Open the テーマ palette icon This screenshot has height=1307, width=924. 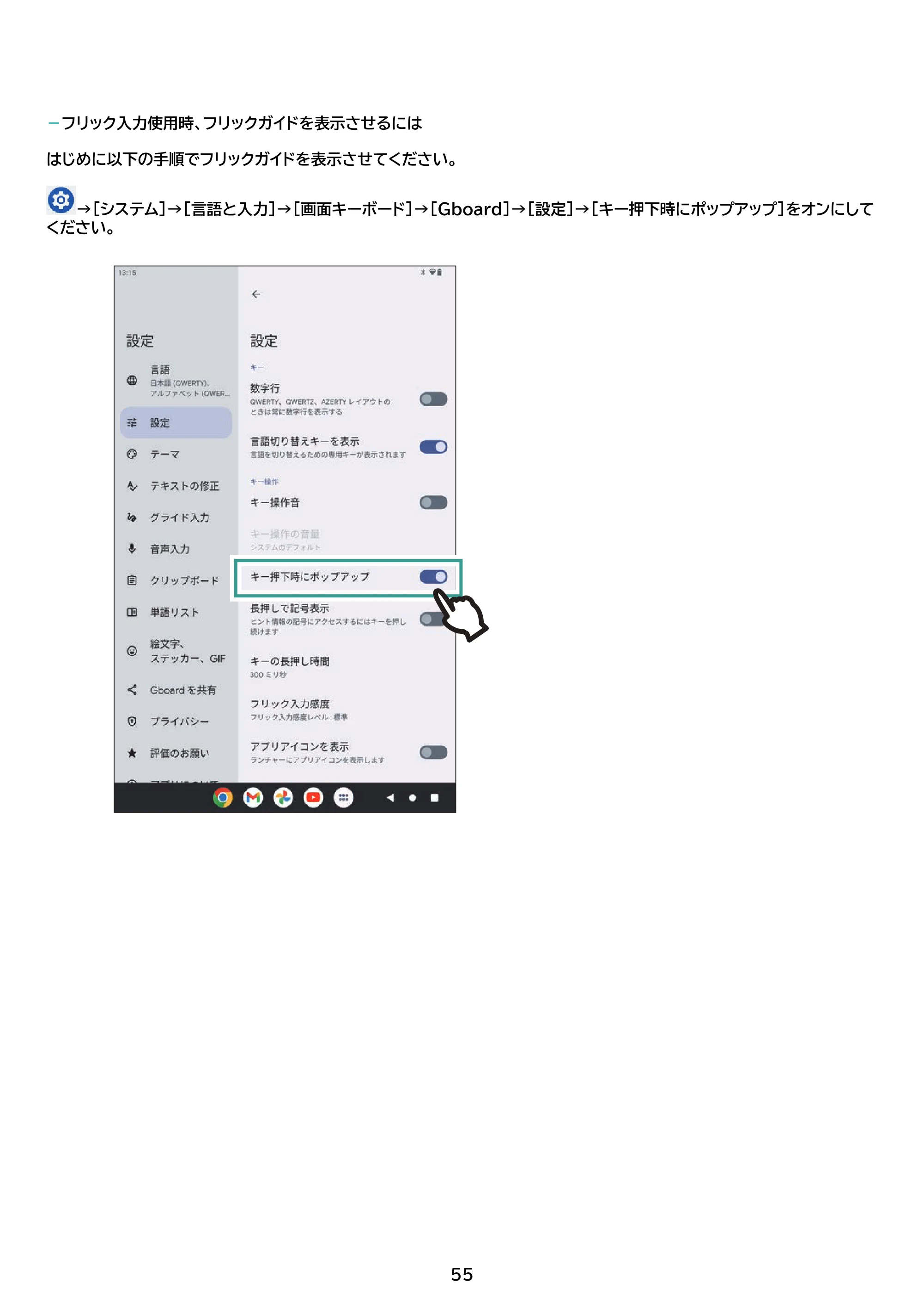(132, 454)
